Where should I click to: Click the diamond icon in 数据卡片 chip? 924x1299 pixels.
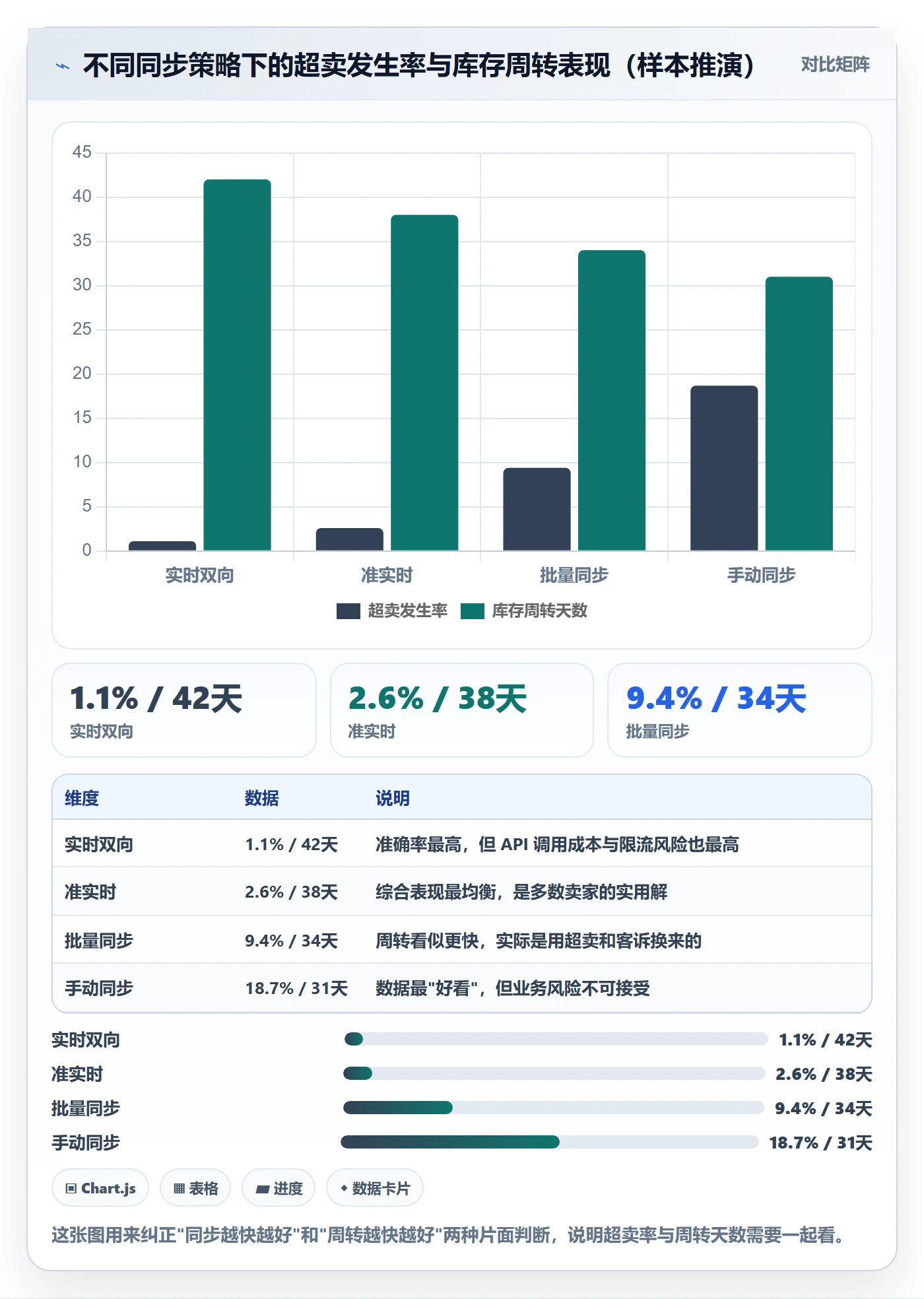click(x=344, y=1188)
